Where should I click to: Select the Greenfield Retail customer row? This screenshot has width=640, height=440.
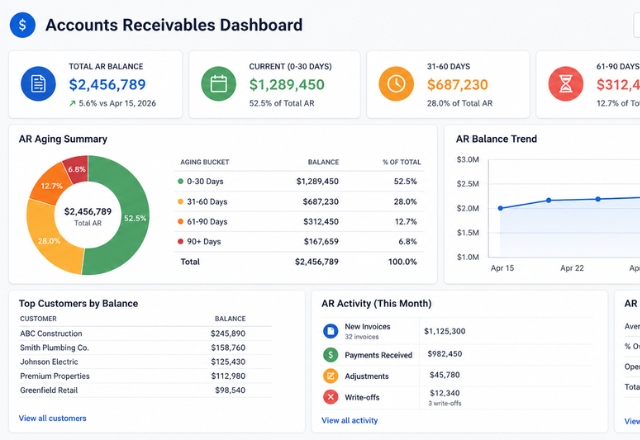click(x=145, y=390)
